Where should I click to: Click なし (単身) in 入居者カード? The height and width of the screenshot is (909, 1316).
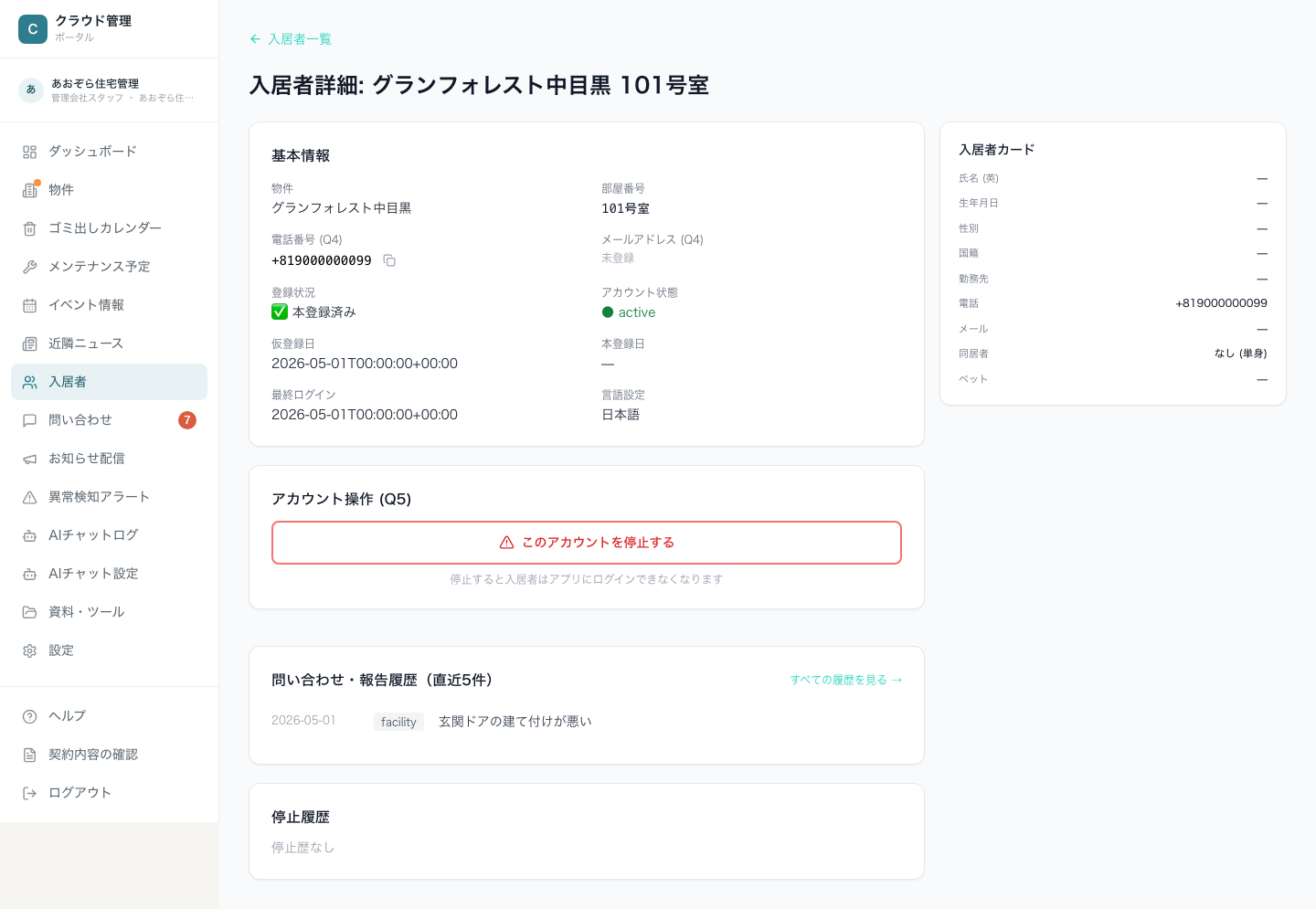[x=1240, y=354]
